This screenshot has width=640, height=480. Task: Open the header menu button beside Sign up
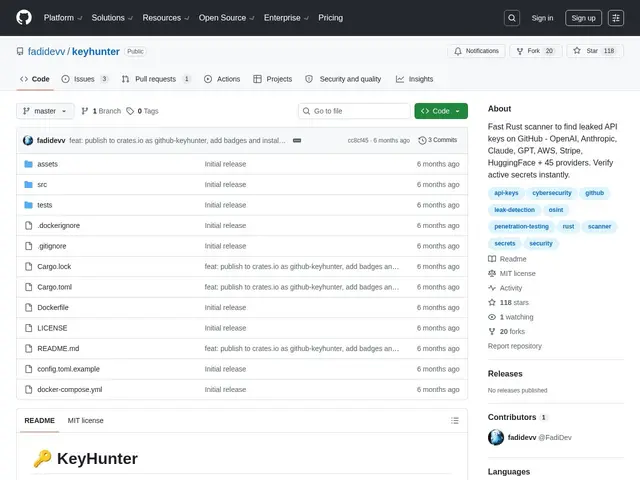(616, 18)
